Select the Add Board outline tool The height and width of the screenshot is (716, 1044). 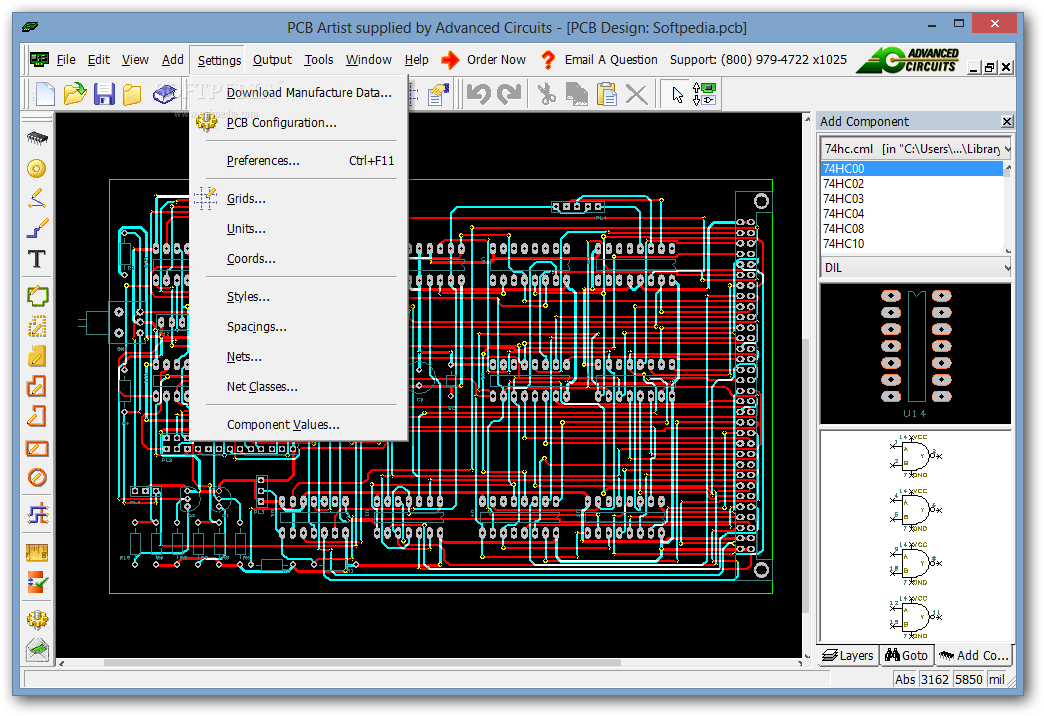37,296
